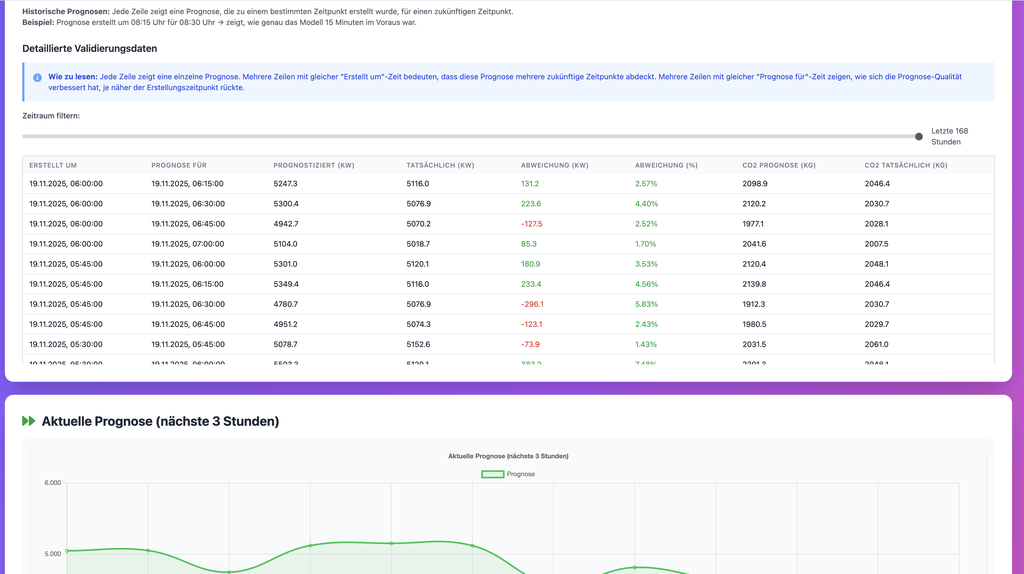Viewport: 1024px width, 574px height.
Task: Click the "Detaillierte Validierungsdaten" heading
Action: click(x=90, y=48)
